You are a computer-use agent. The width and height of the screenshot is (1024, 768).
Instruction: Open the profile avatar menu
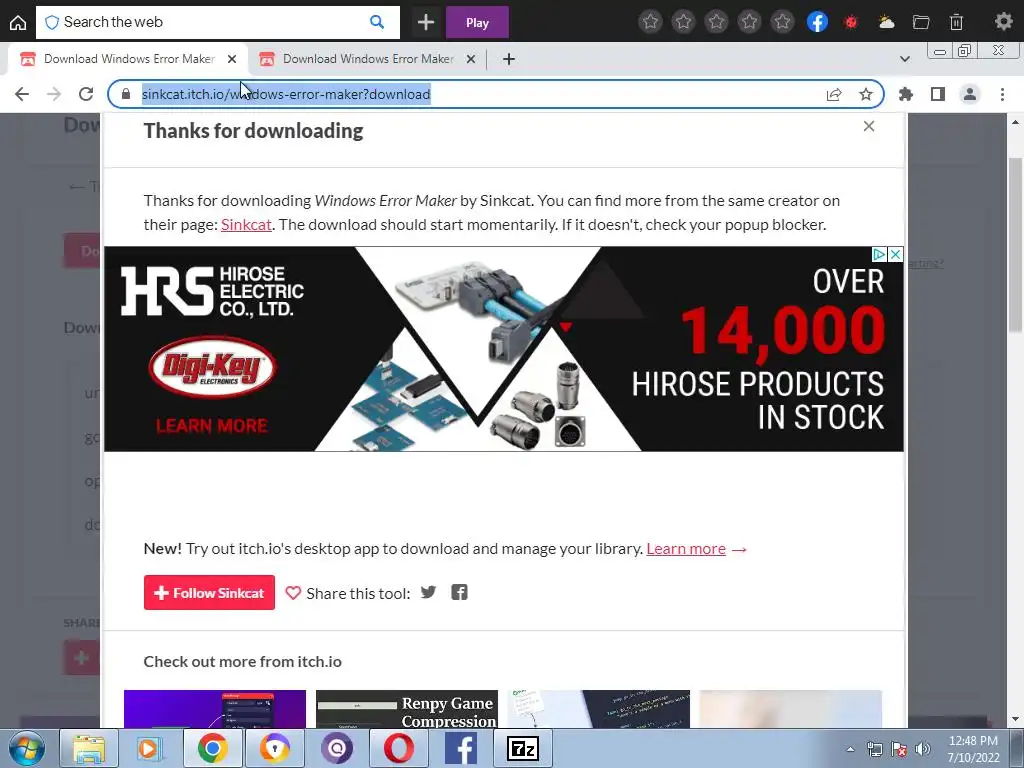[970, 94]
